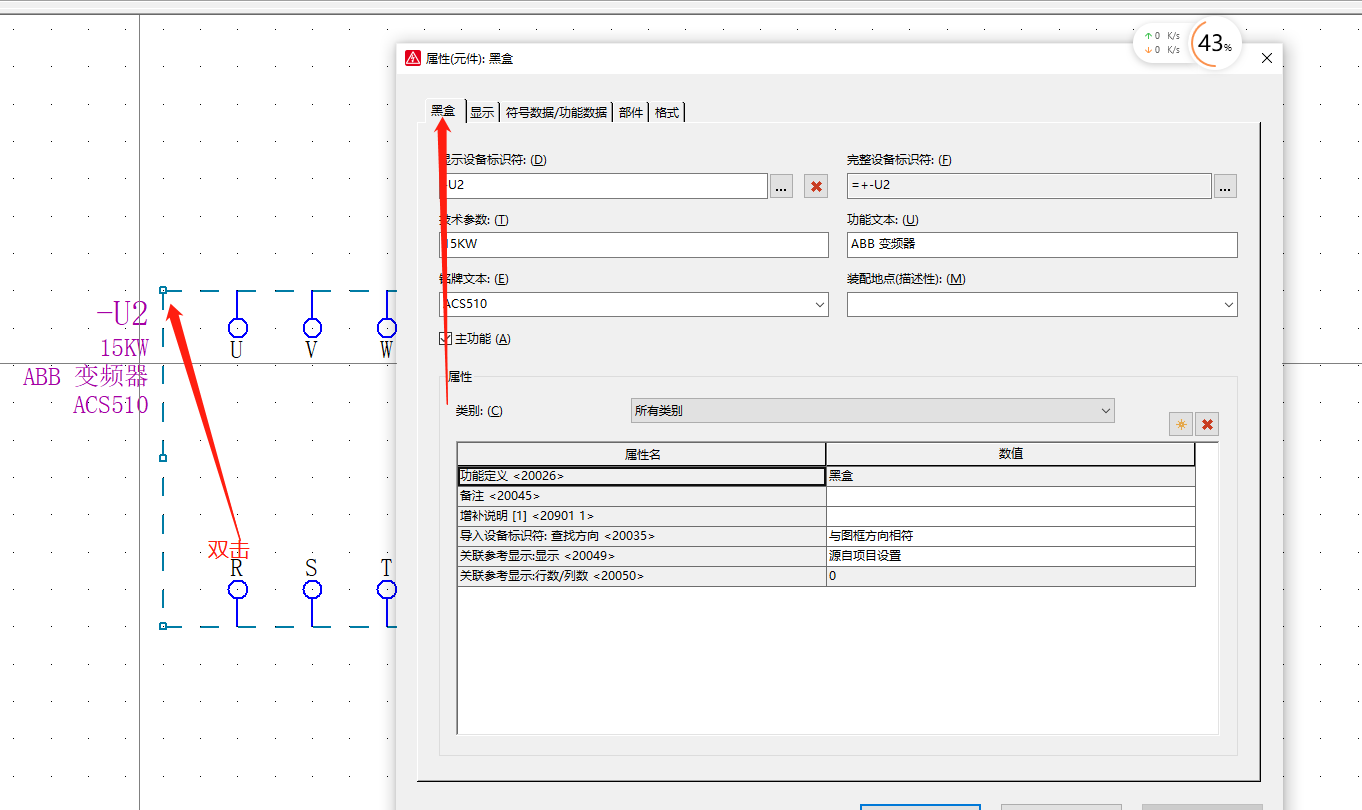1362x810 pixels.
Task: Open the full device tag ... browse icon
Action: [1224, 186]
